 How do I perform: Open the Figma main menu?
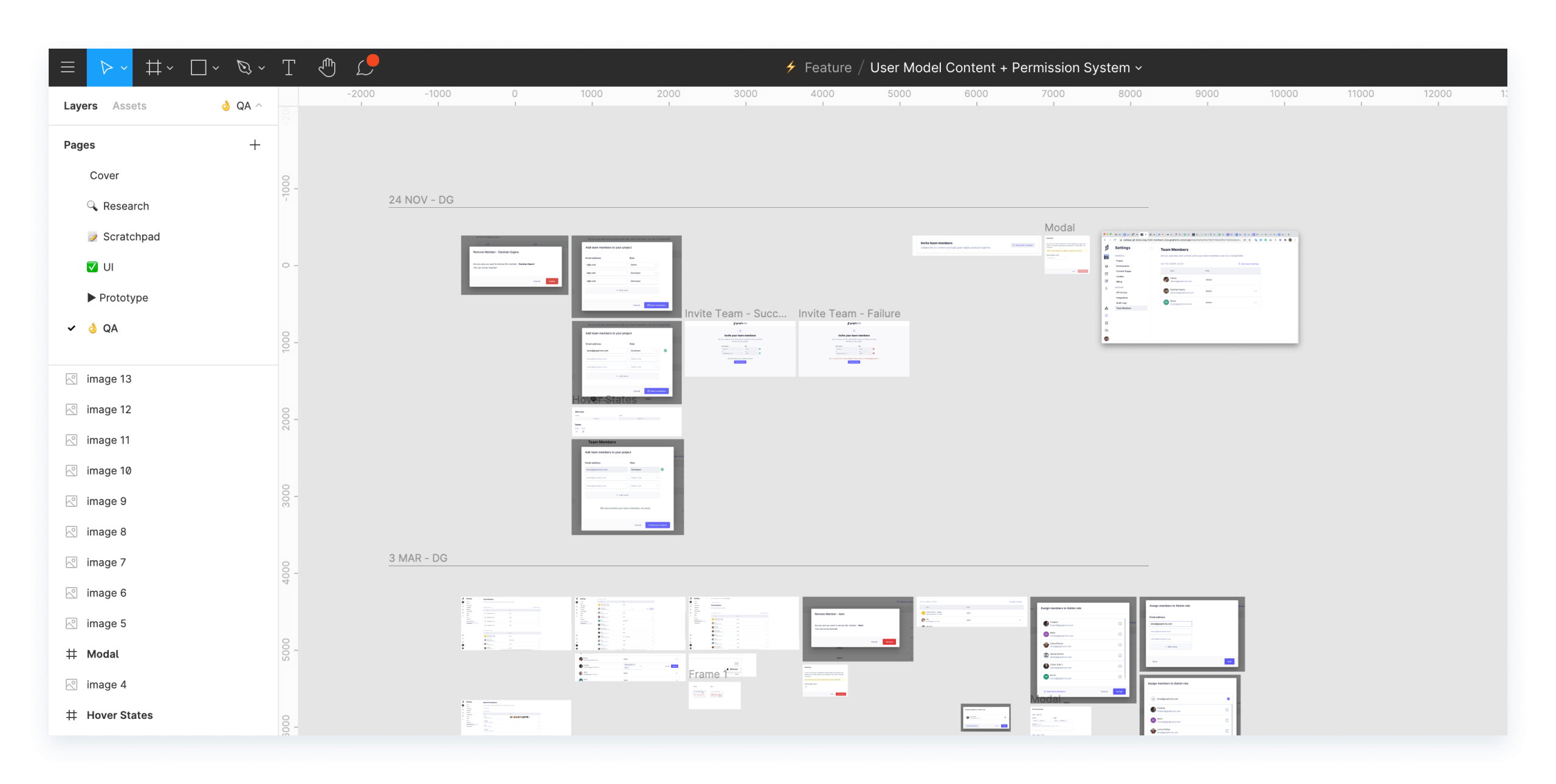pos(67,67)
